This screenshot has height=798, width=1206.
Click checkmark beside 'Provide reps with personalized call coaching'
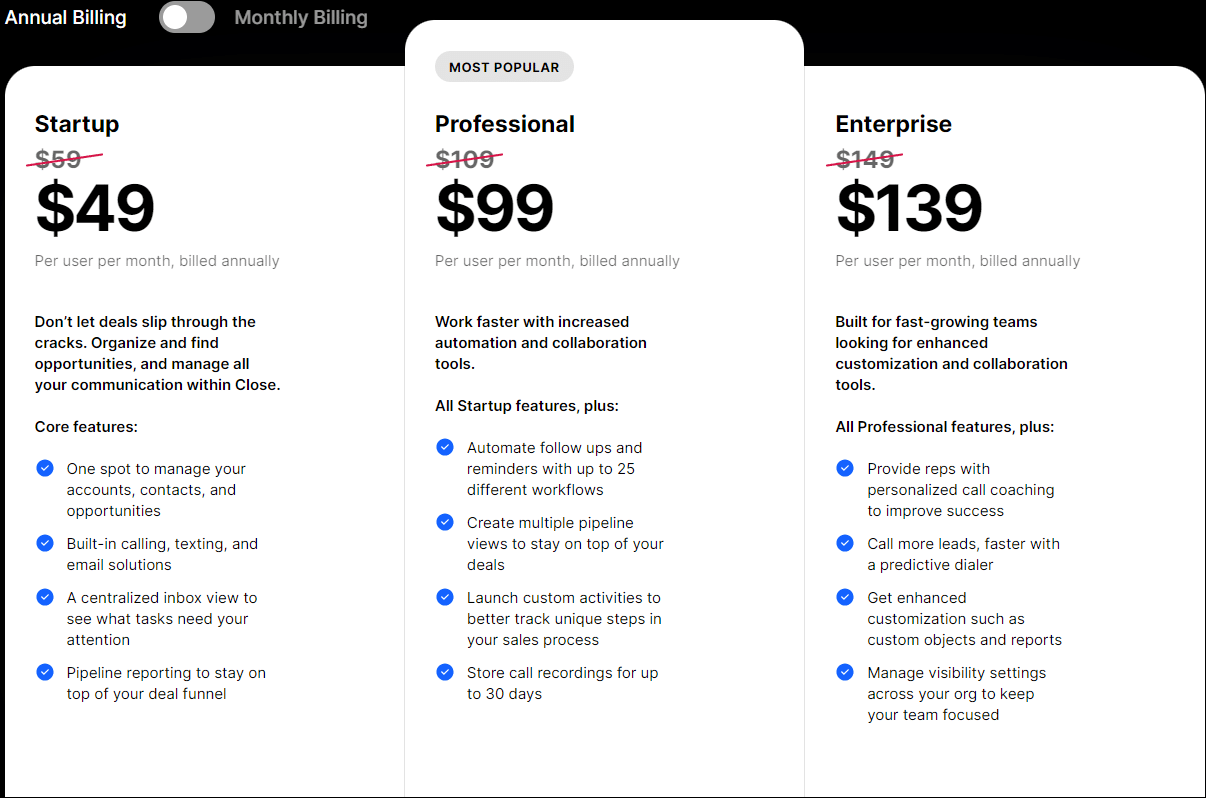point(845,468)
